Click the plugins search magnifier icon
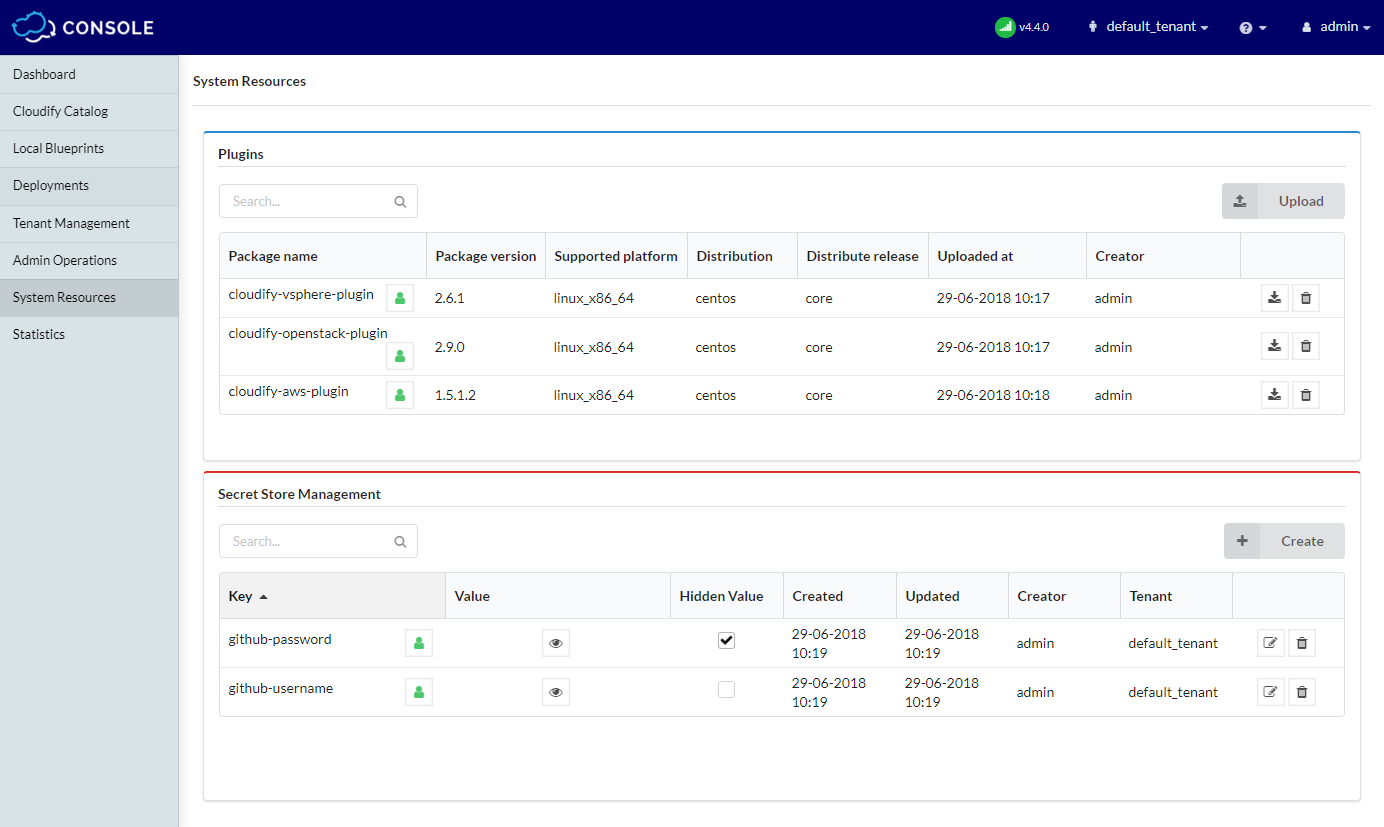This screenshot has height=827, width=1384. click(x=400, y=201)
